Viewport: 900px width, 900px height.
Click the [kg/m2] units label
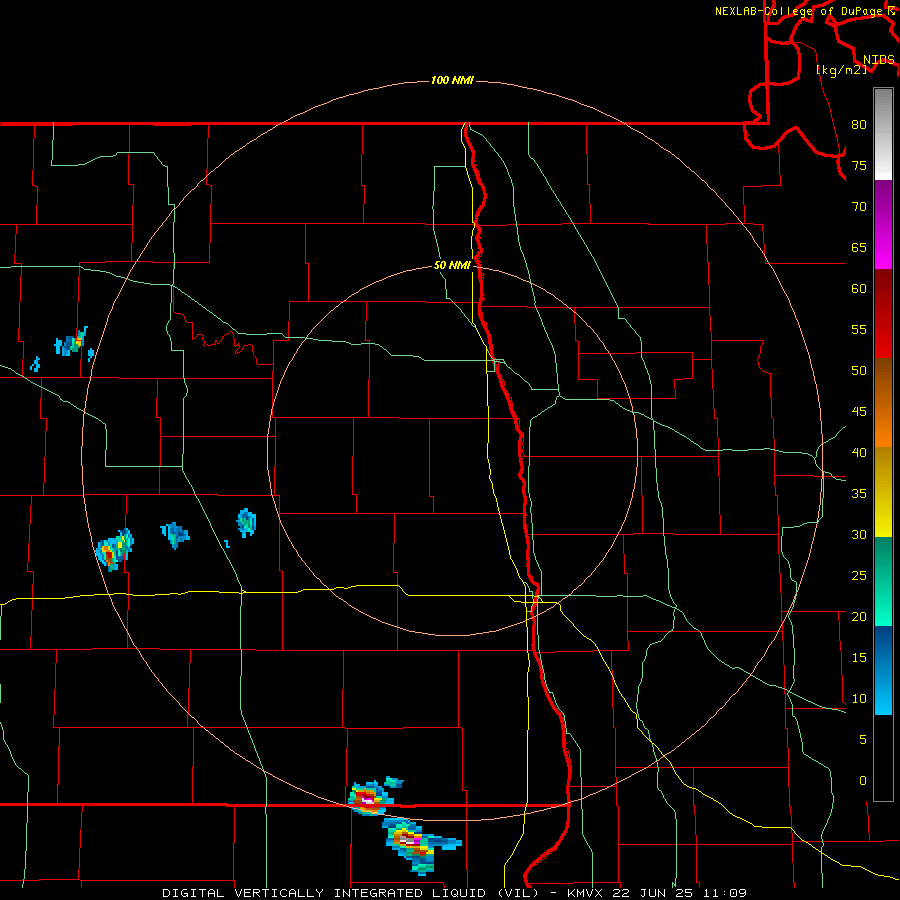pos(841,69)
